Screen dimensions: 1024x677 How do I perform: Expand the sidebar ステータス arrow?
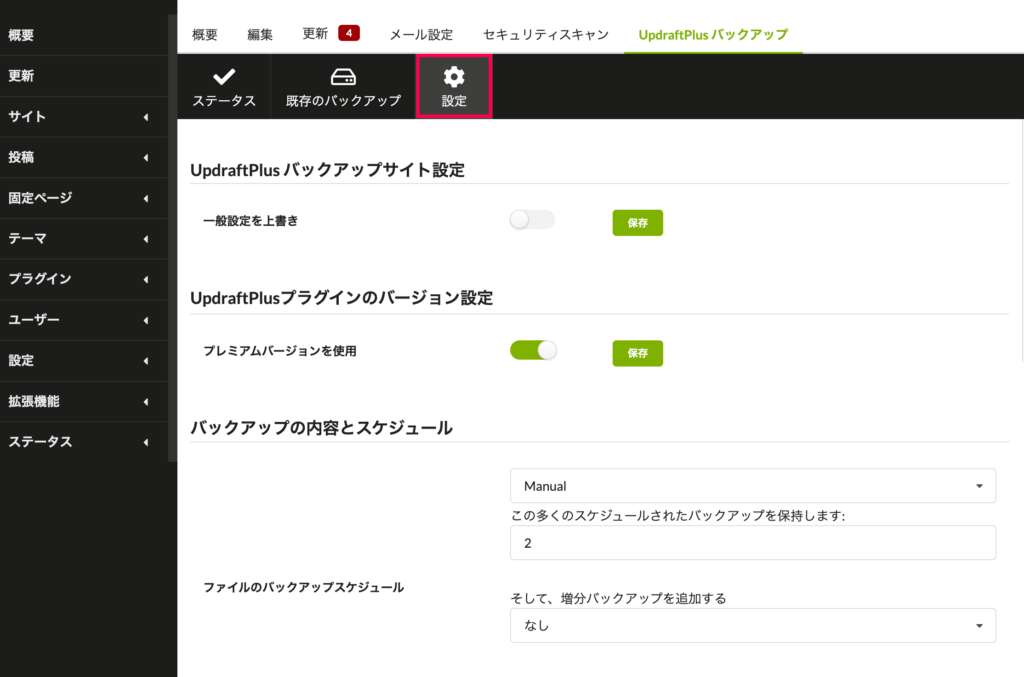[146, 443]
